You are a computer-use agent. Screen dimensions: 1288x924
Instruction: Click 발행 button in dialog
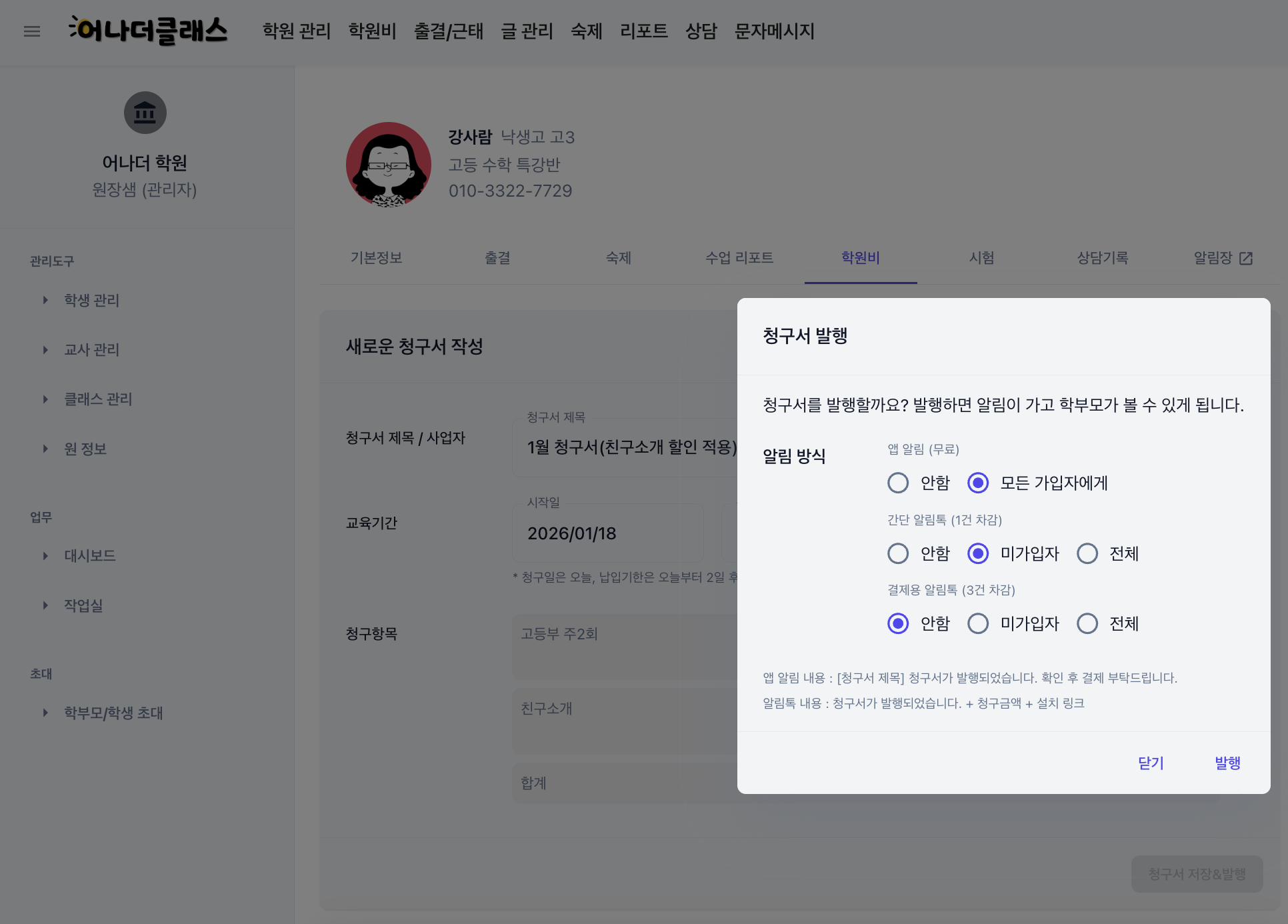1227,763
